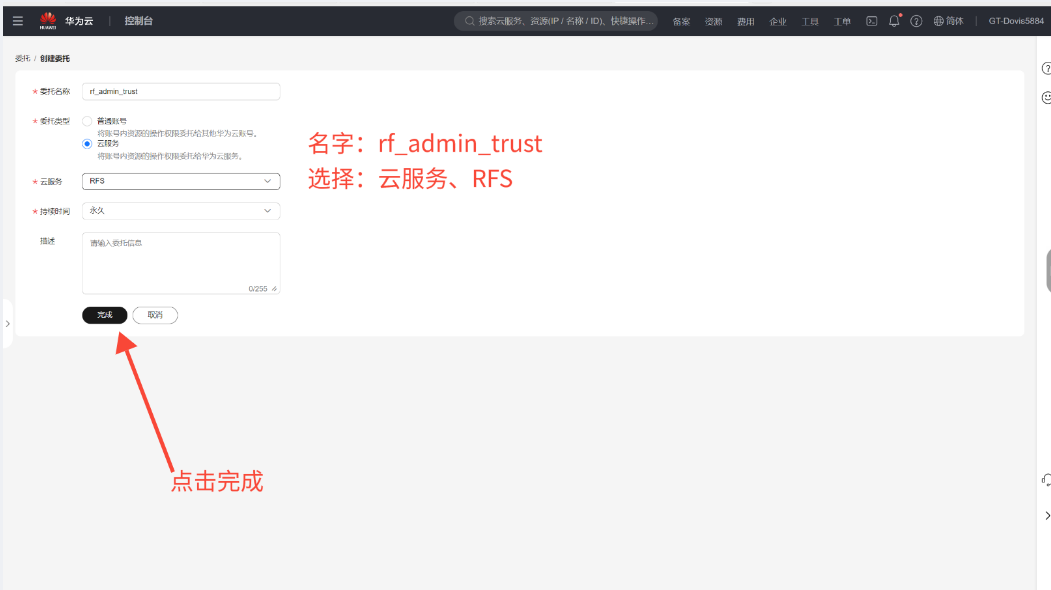The width and height of the screenshot is (1051, 590).
Task: Click the globe language icon
Action: tap(939, 20)
